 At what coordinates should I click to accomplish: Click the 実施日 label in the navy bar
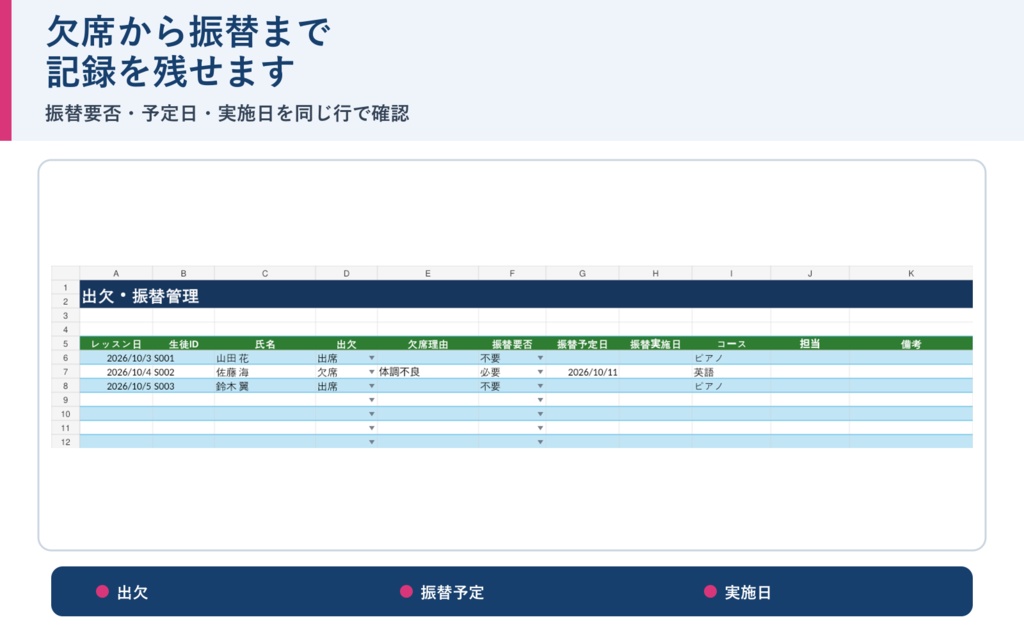coord(748,592)
